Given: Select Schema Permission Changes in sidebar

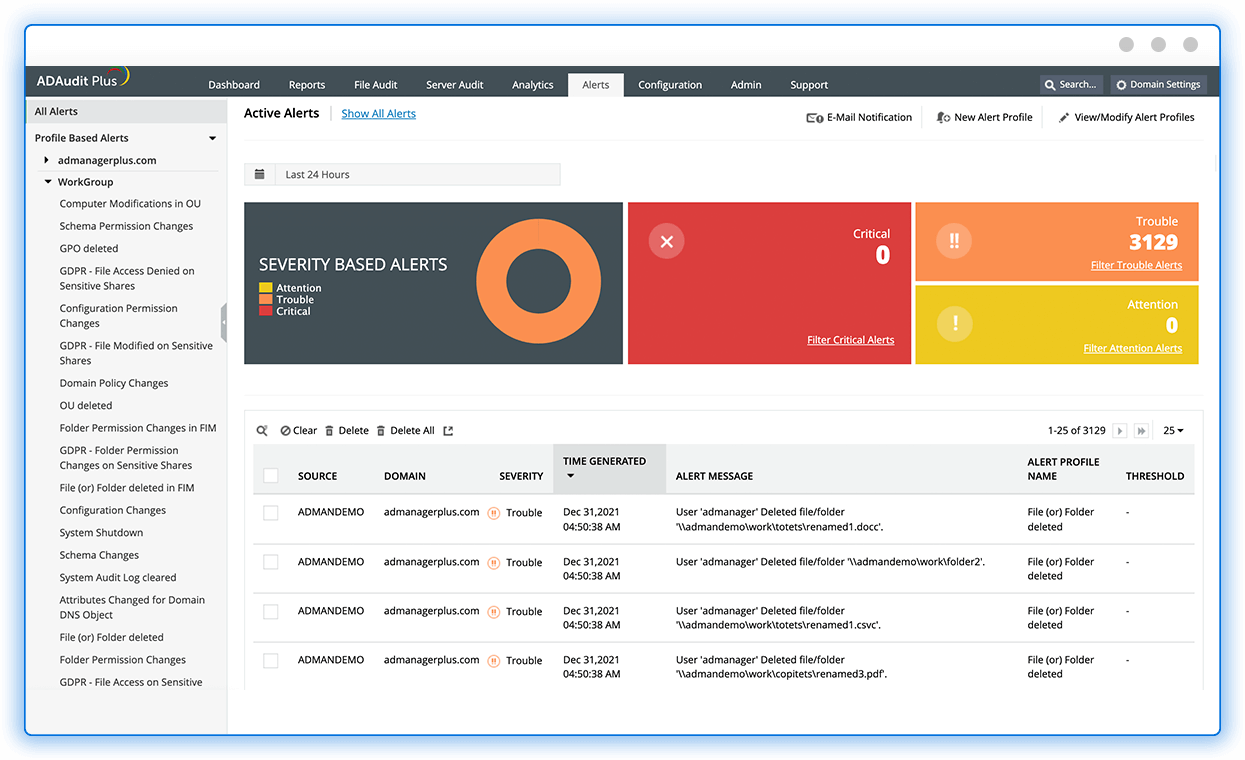Looking at the screenshot, I should pos(126,226).
